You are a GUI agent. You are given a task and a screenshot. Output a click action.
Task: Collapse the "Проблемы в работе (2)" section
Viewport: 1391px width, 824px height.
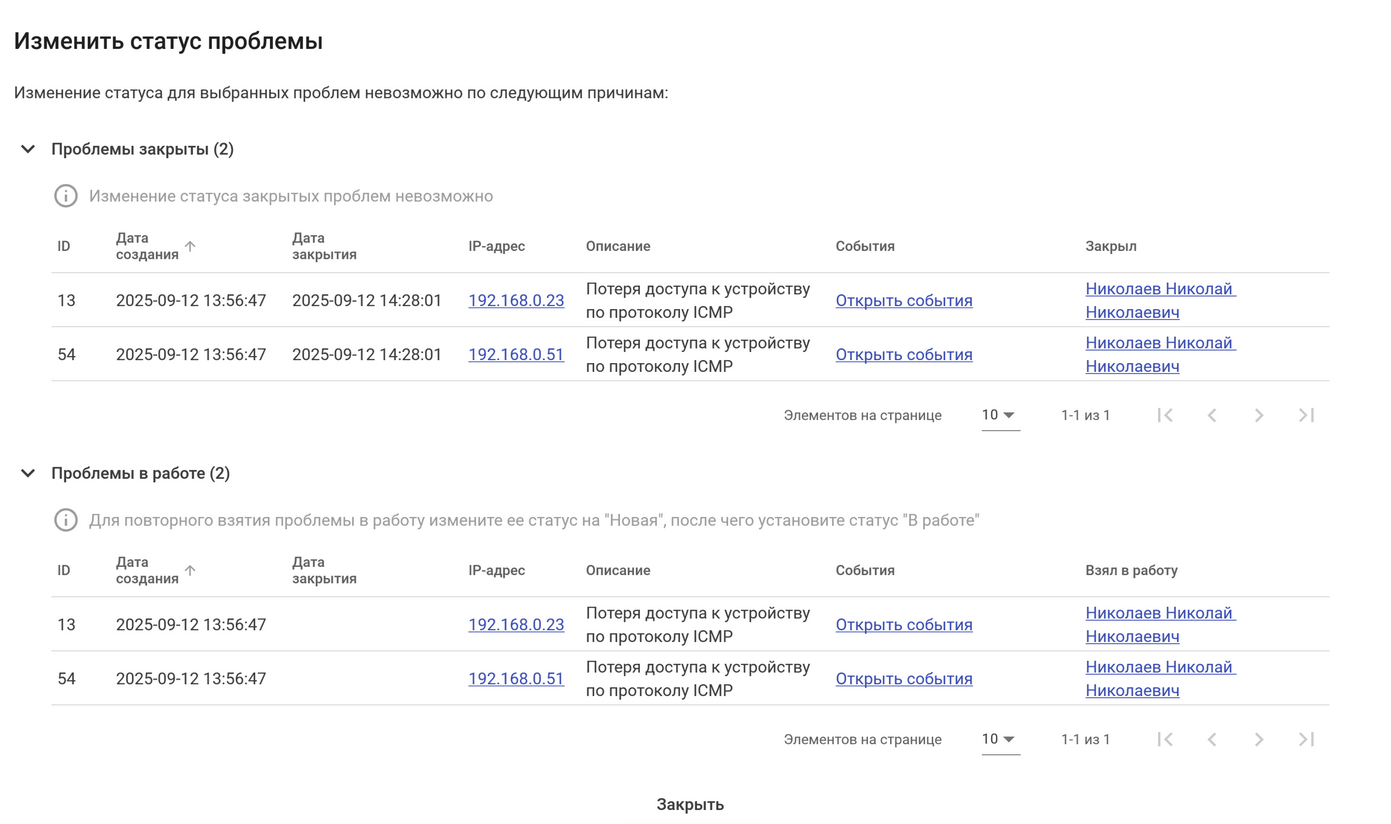pyautogui.click(x=28, y=473)
